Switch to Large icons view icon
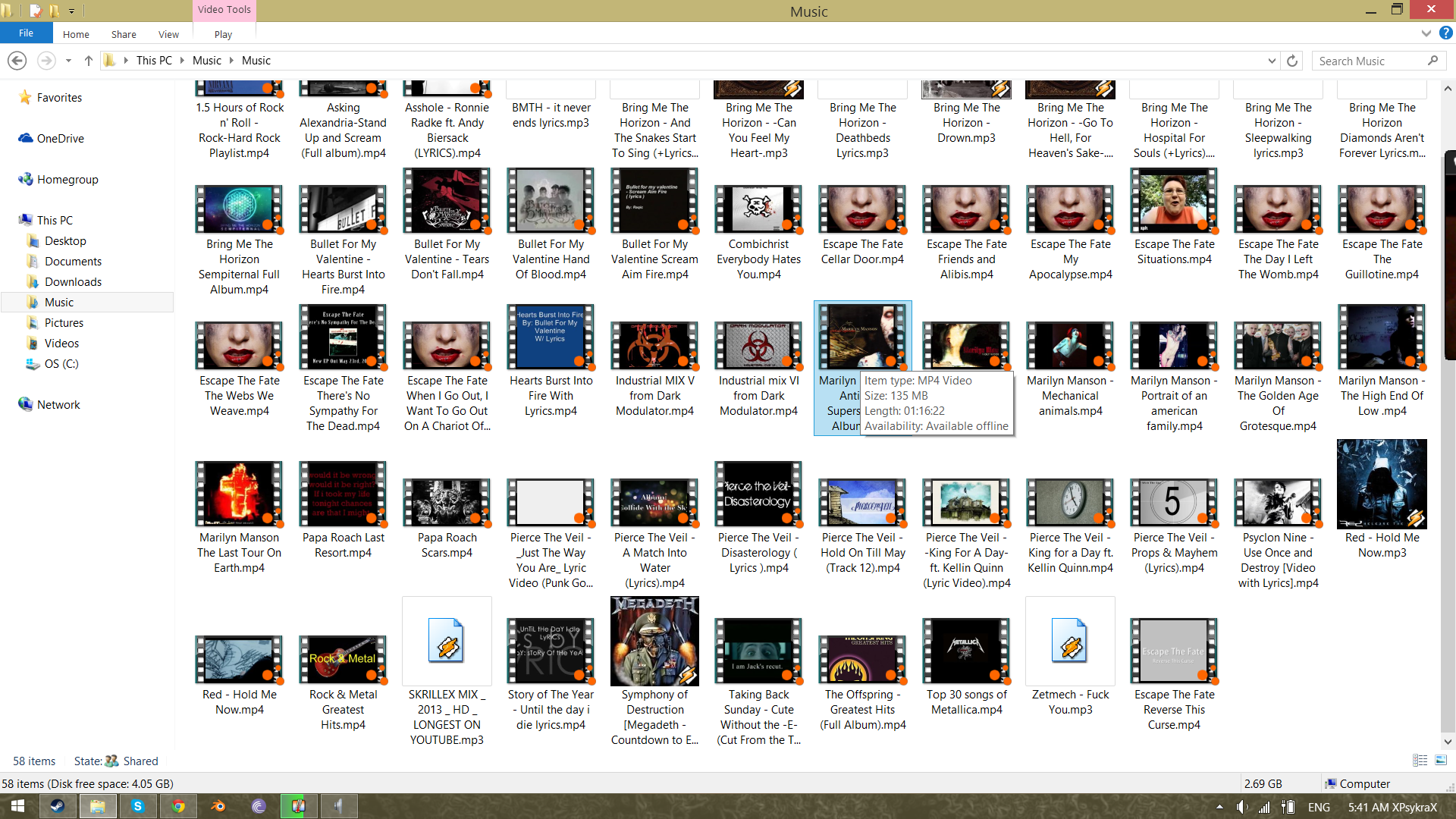The width and height of the screenshot is (1456, 819). click(x=1441, y=761)
